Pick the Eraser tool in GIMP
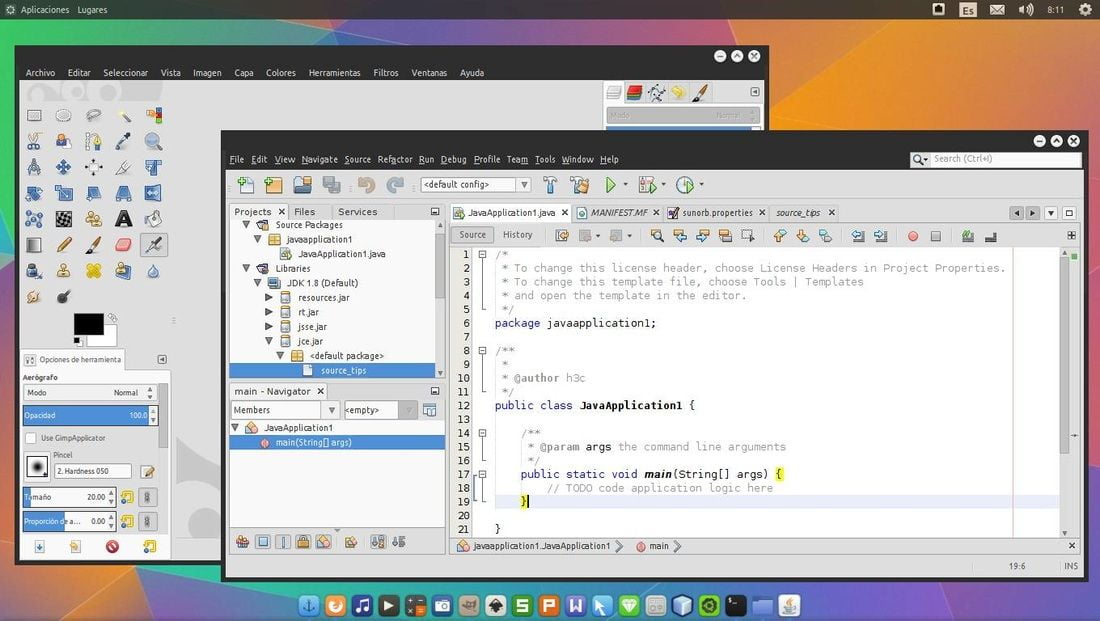The image size is (1100, 621). point(123,244)
